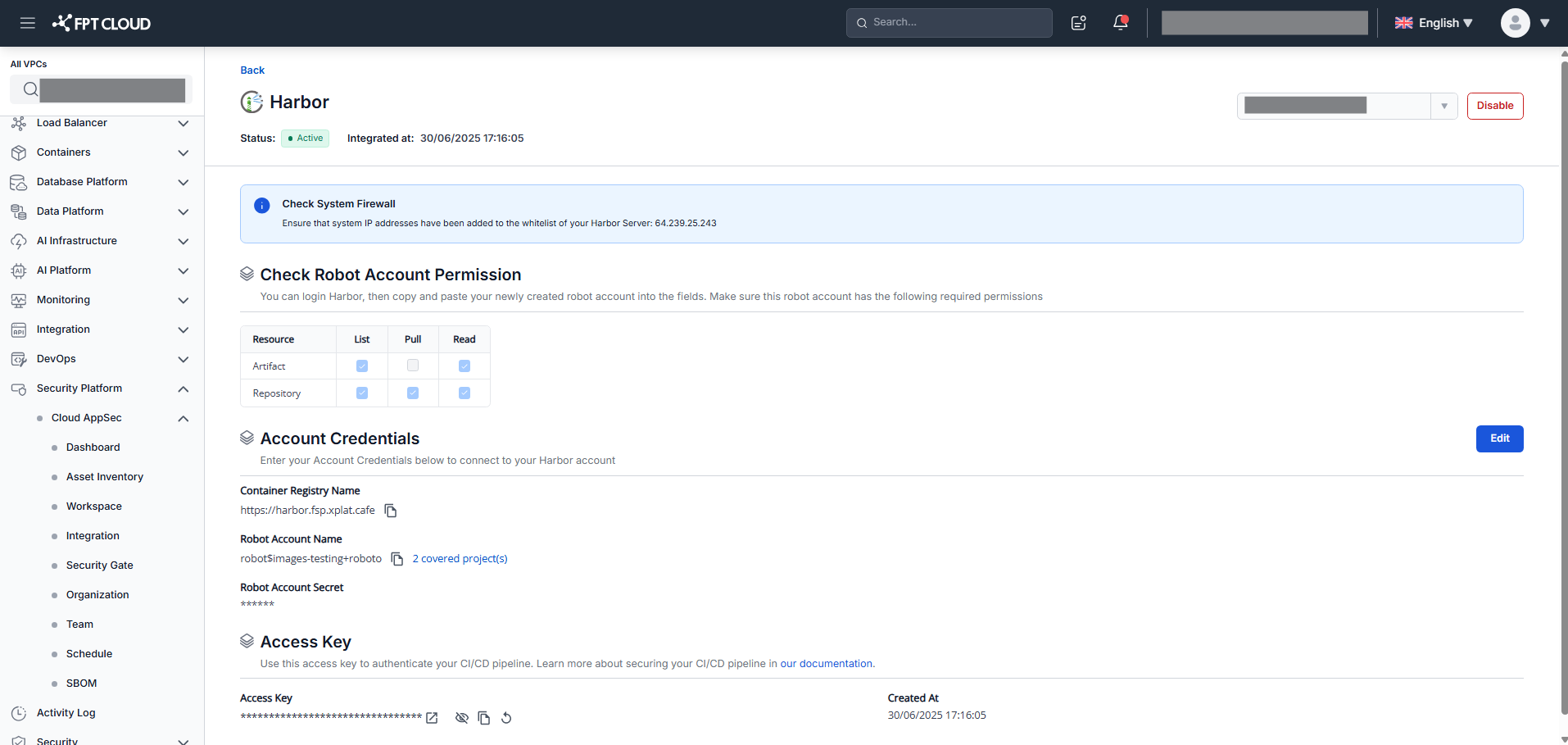Open the feedback icon beside search

(1079, 23)
